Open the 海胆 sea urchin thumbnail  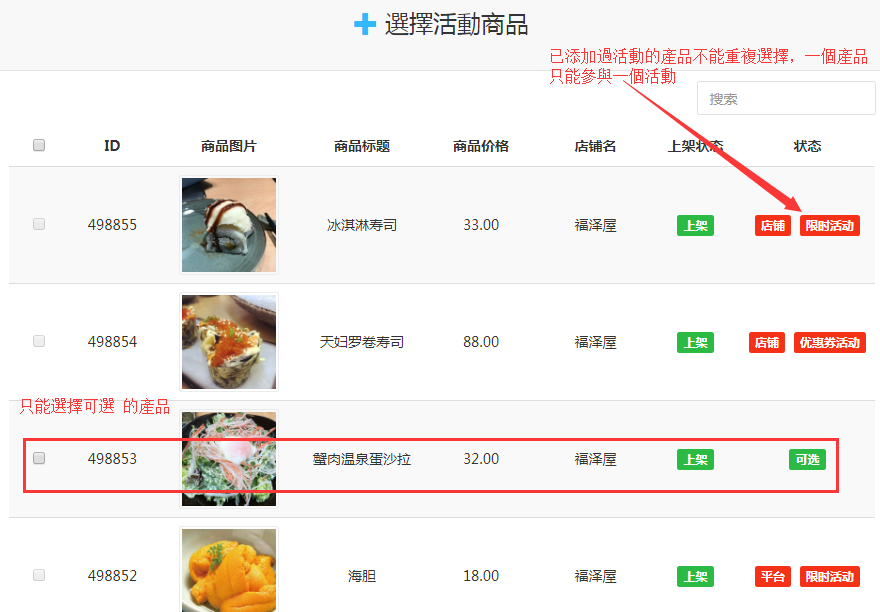(229, 570)
